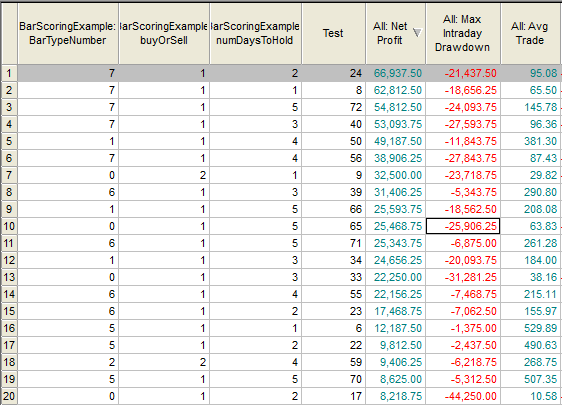
Task: Select row header number 10
Action: tap(9, 227)
